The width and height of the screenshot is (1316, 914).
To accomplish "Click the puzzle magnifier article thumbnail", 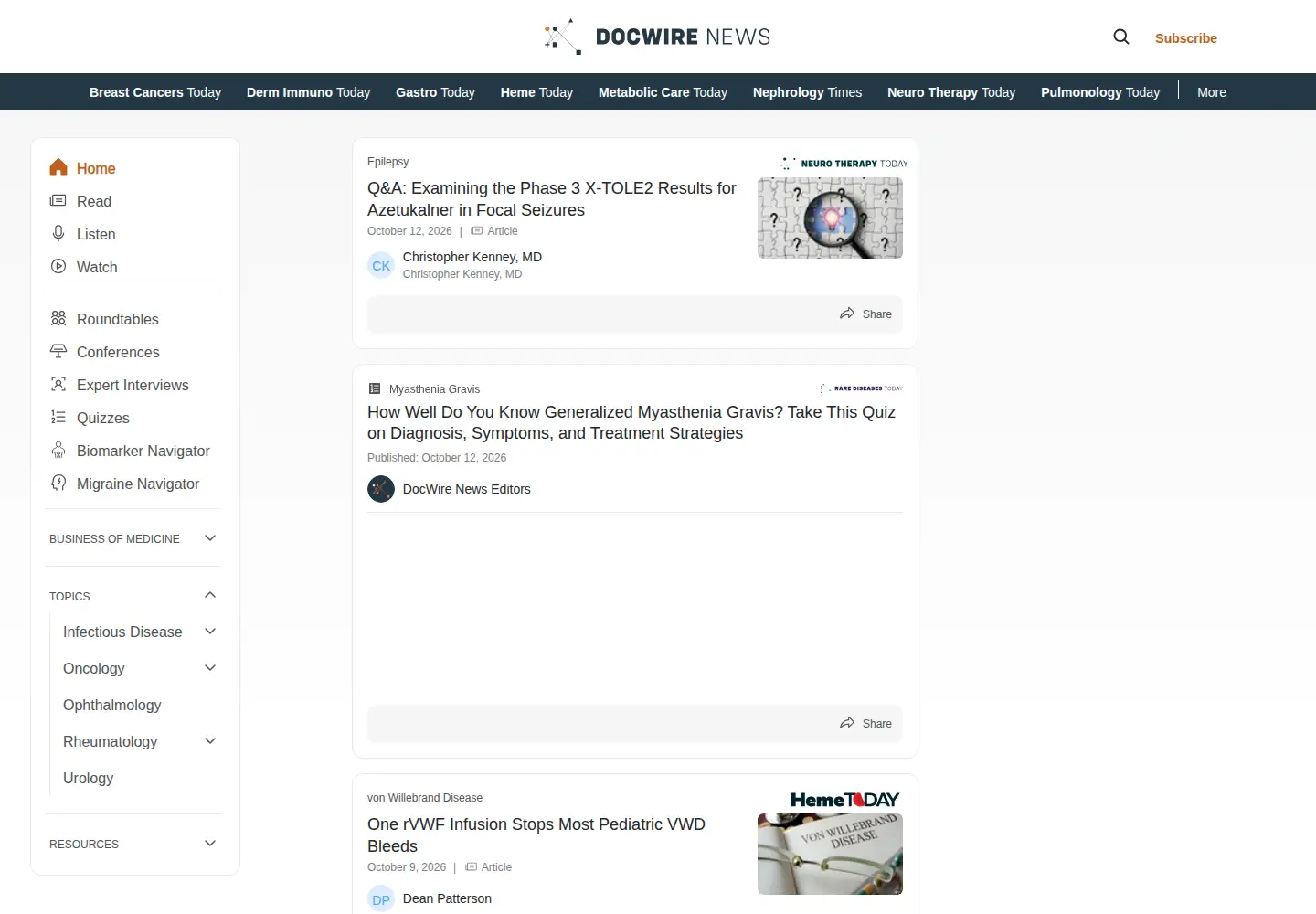I will 830,218.
